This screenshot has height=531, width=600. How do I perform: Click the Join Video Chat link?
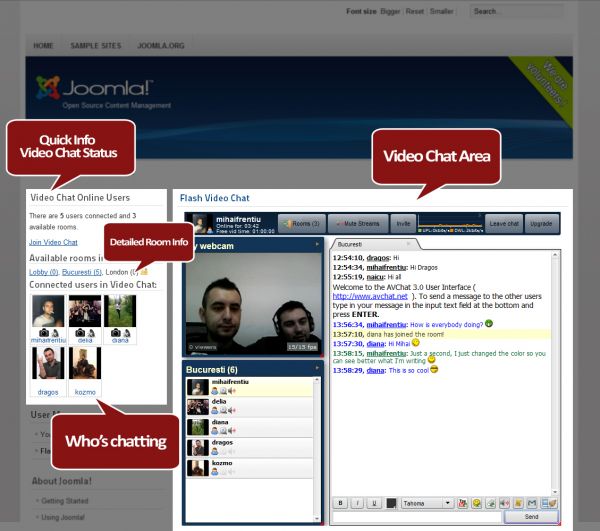point(53,242)
